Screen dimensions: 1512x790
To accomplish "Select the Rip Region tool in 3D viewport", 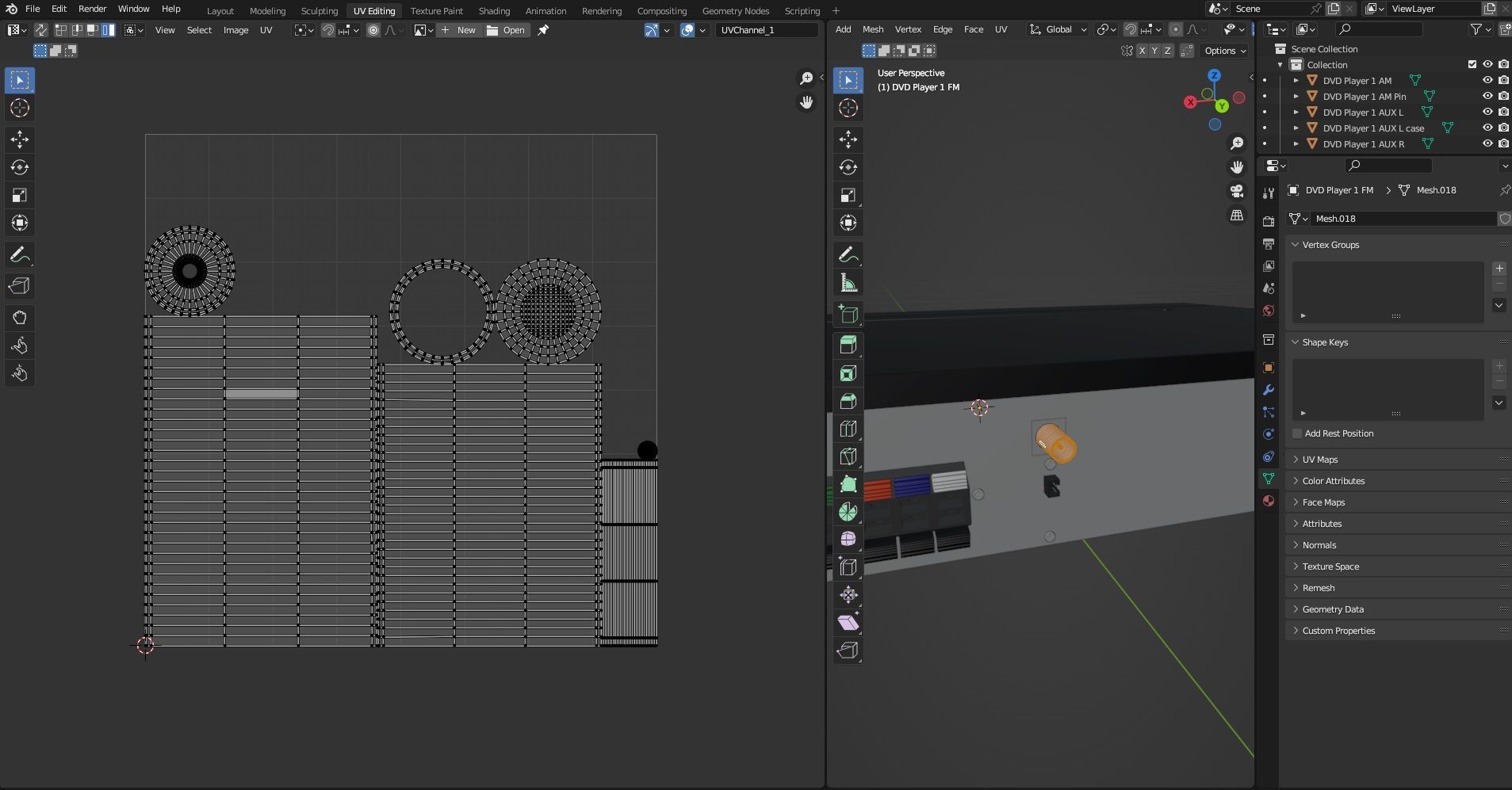I will 848,651.
